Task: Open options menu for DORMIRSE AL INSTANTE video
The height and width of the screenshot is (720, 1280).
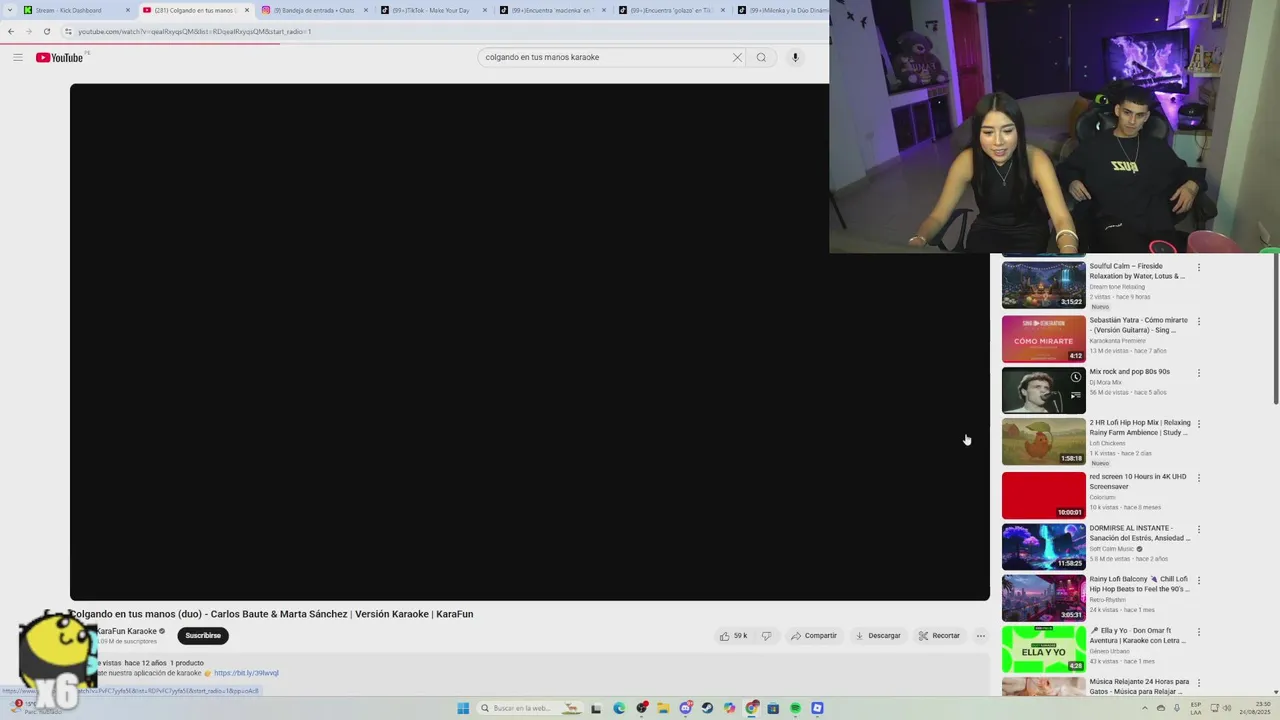Action: pos(1199,529)
